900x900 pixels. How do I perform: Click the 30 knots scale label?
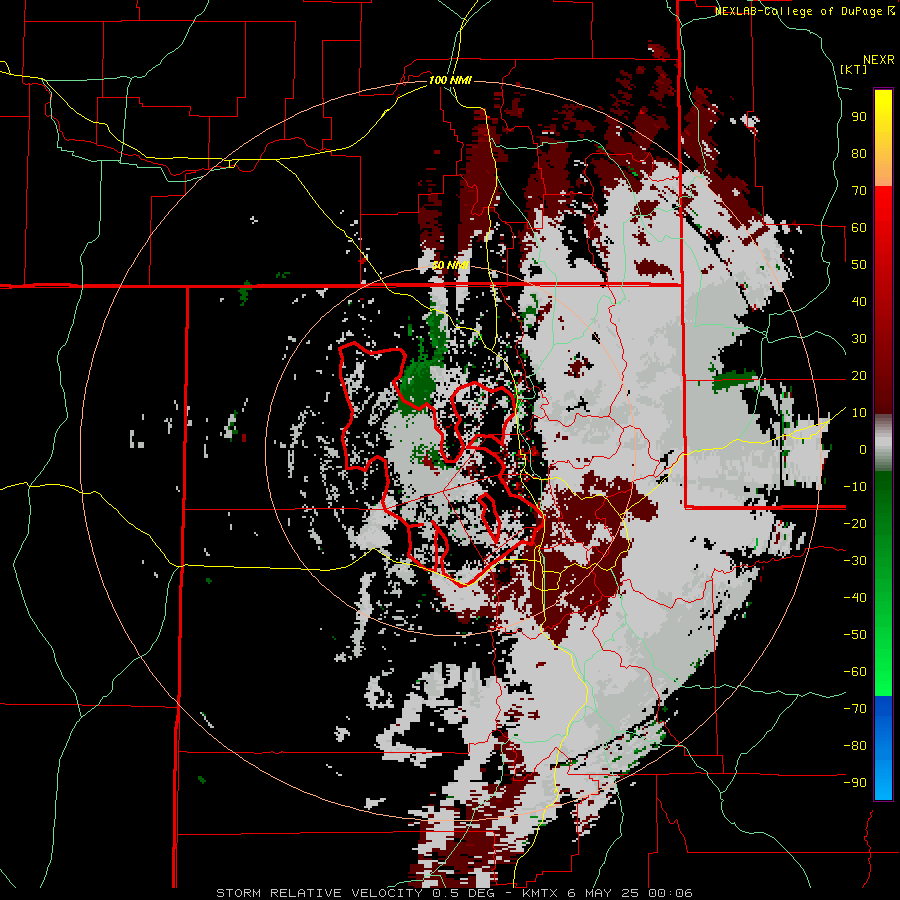coord(859,339)
